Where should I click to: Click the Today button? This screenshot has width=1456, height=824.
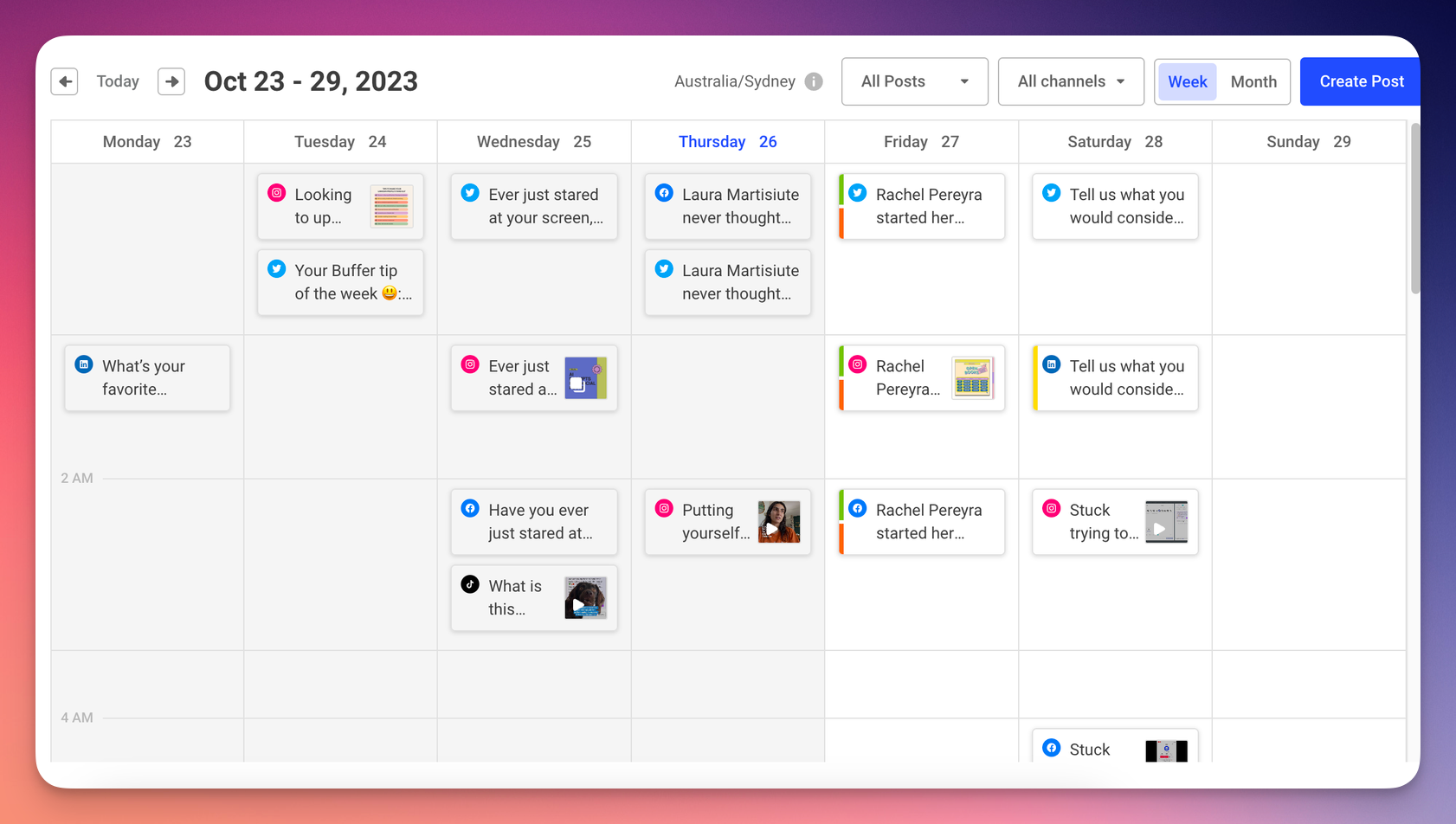(118, 81)
